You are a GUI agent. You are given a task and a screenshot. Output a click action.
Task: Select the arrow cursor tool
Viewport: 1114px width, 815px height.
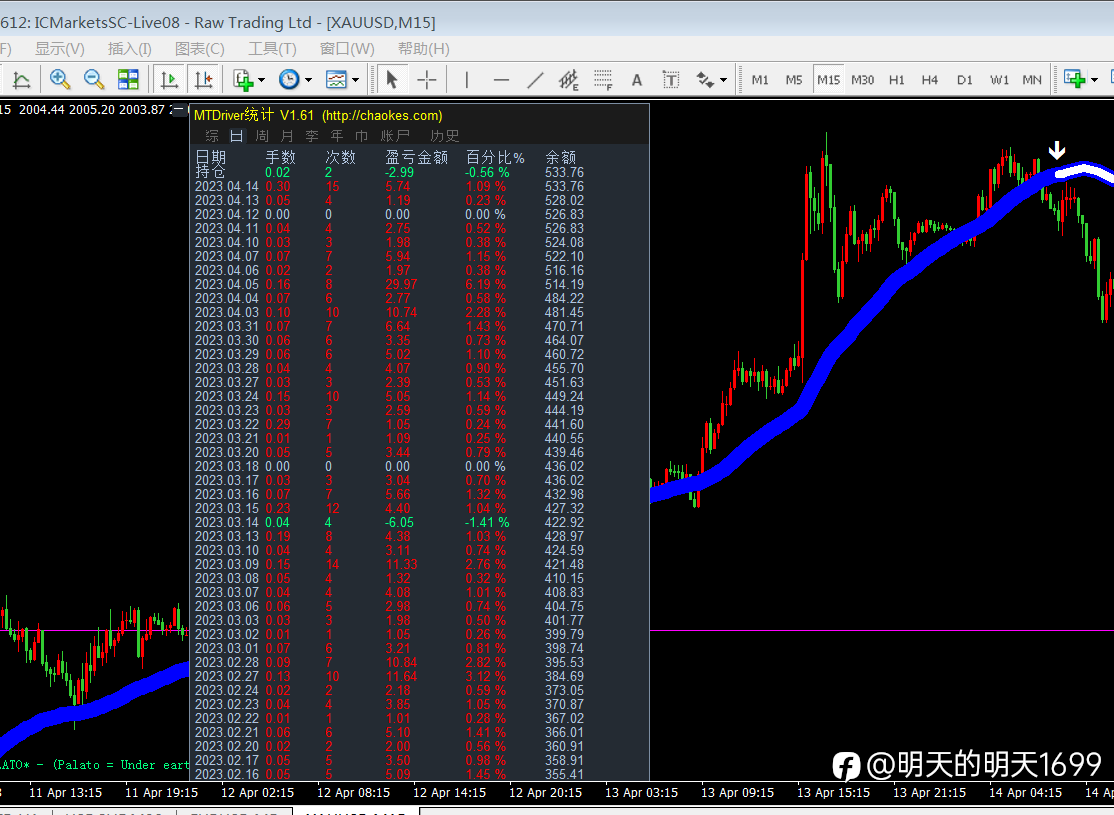click(391, 80)
